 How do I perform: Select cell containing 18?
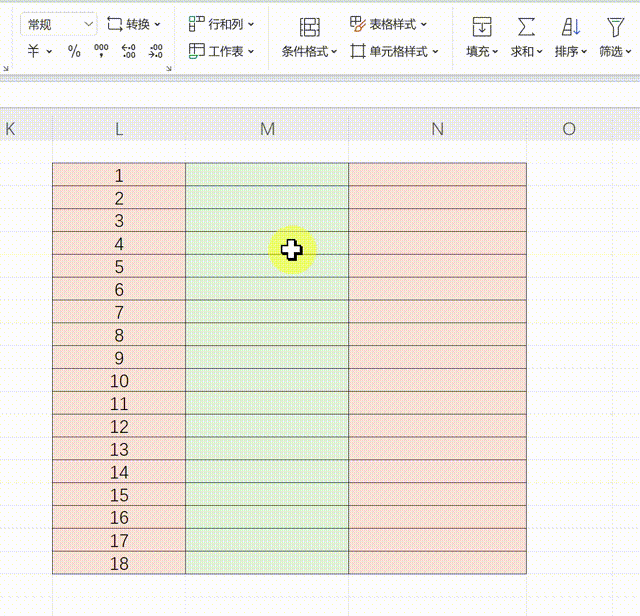point(119,563)
